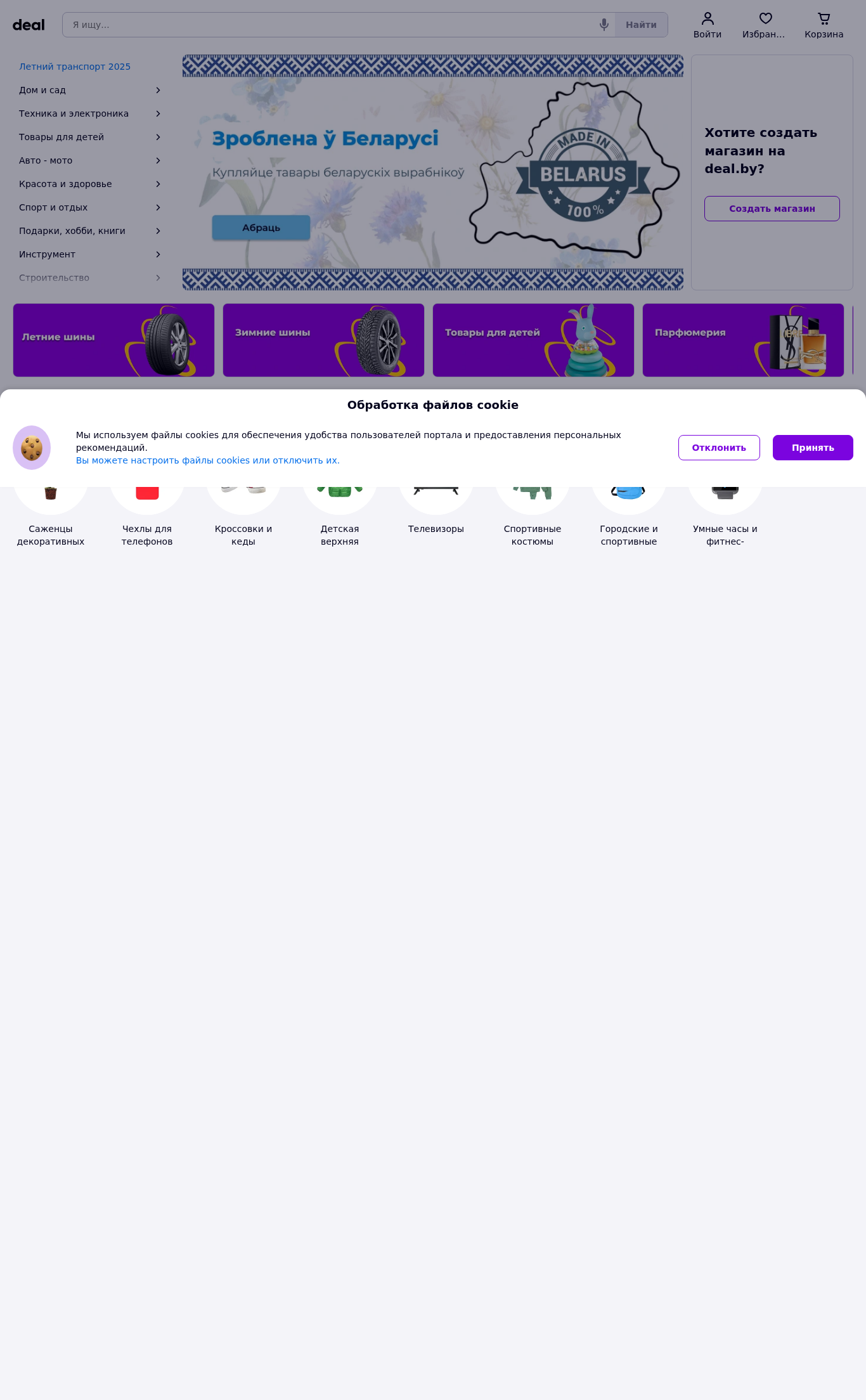Image resolution: width=866 pixels, height=1400 pixels.
Task: Select the Спорт и отдых menu item
Action: pos(90,207)
